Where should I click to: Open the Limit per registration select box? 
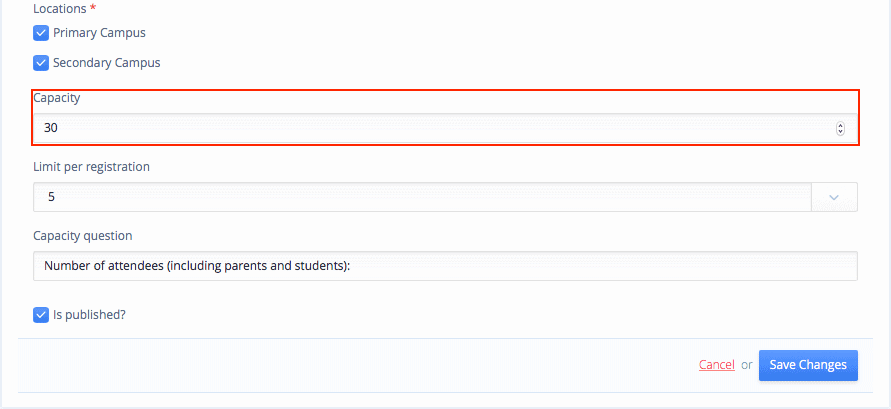pos(422,197)
